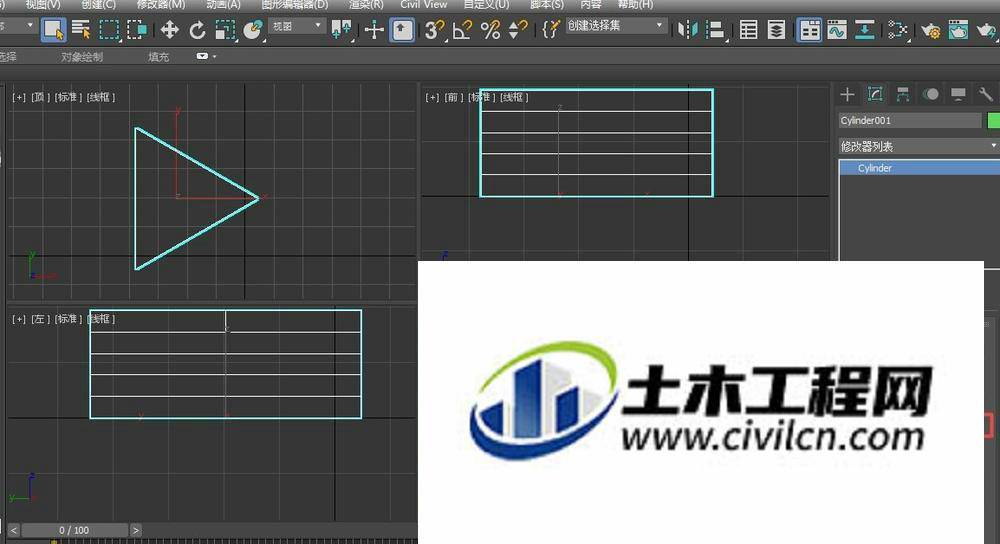1000x544 pixels.
Task: Click the Use Pivot Point Center button
Action: coord(341,30)
